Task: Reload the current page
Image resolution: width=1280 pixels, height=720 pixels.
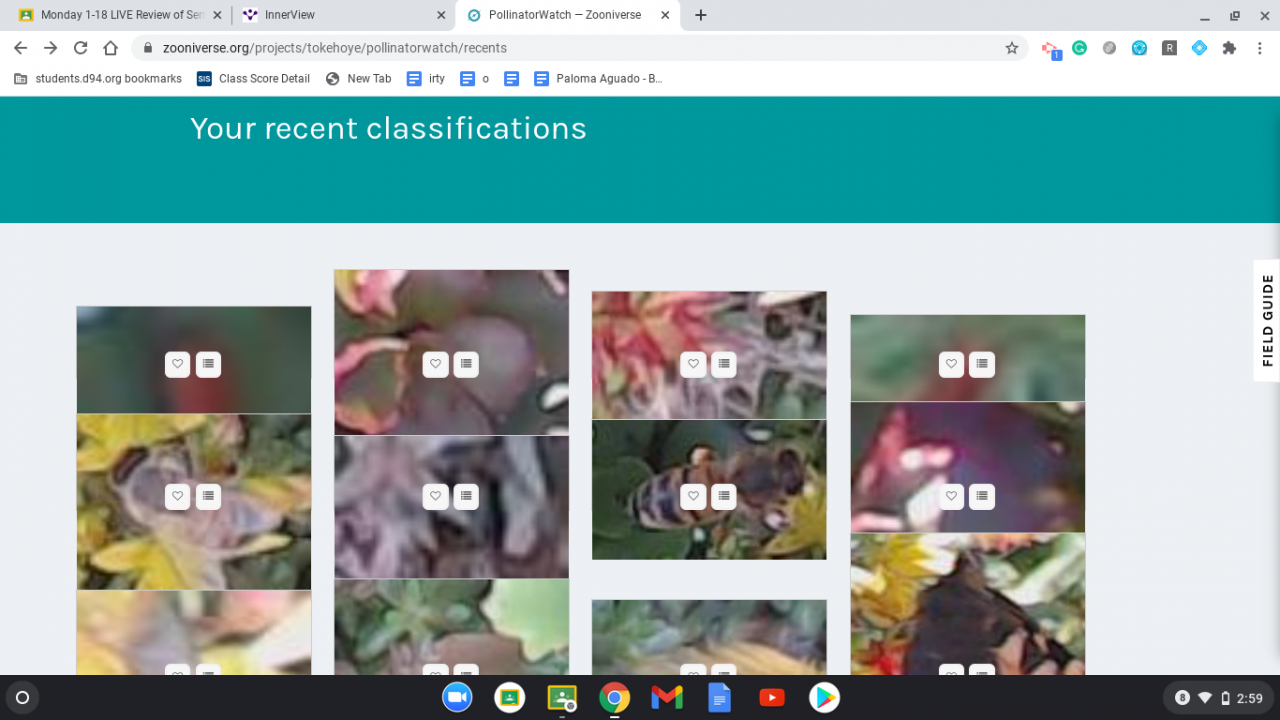Action: (81, 48)
